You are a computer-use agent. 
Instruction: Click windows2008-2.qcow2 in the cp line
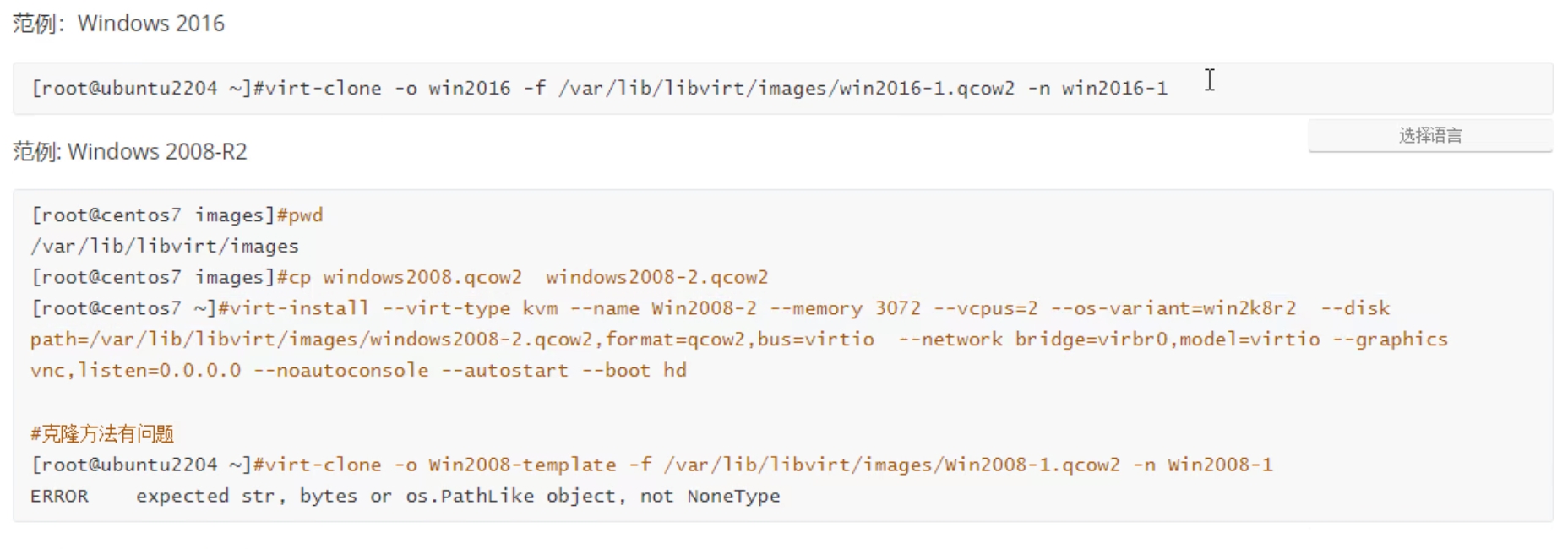point(656,278)
